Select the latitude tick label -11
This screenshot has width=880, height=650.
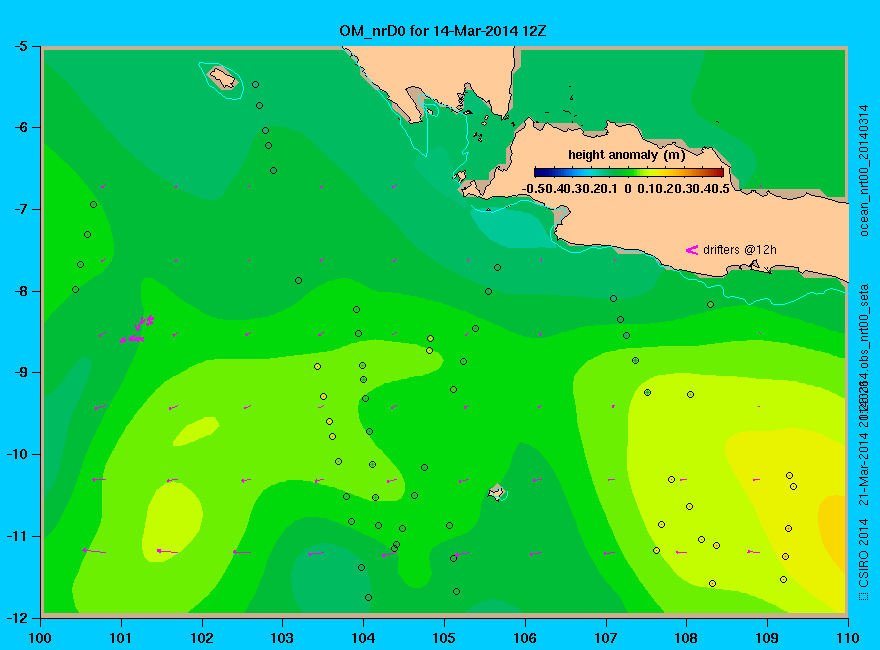click(16, 536)
